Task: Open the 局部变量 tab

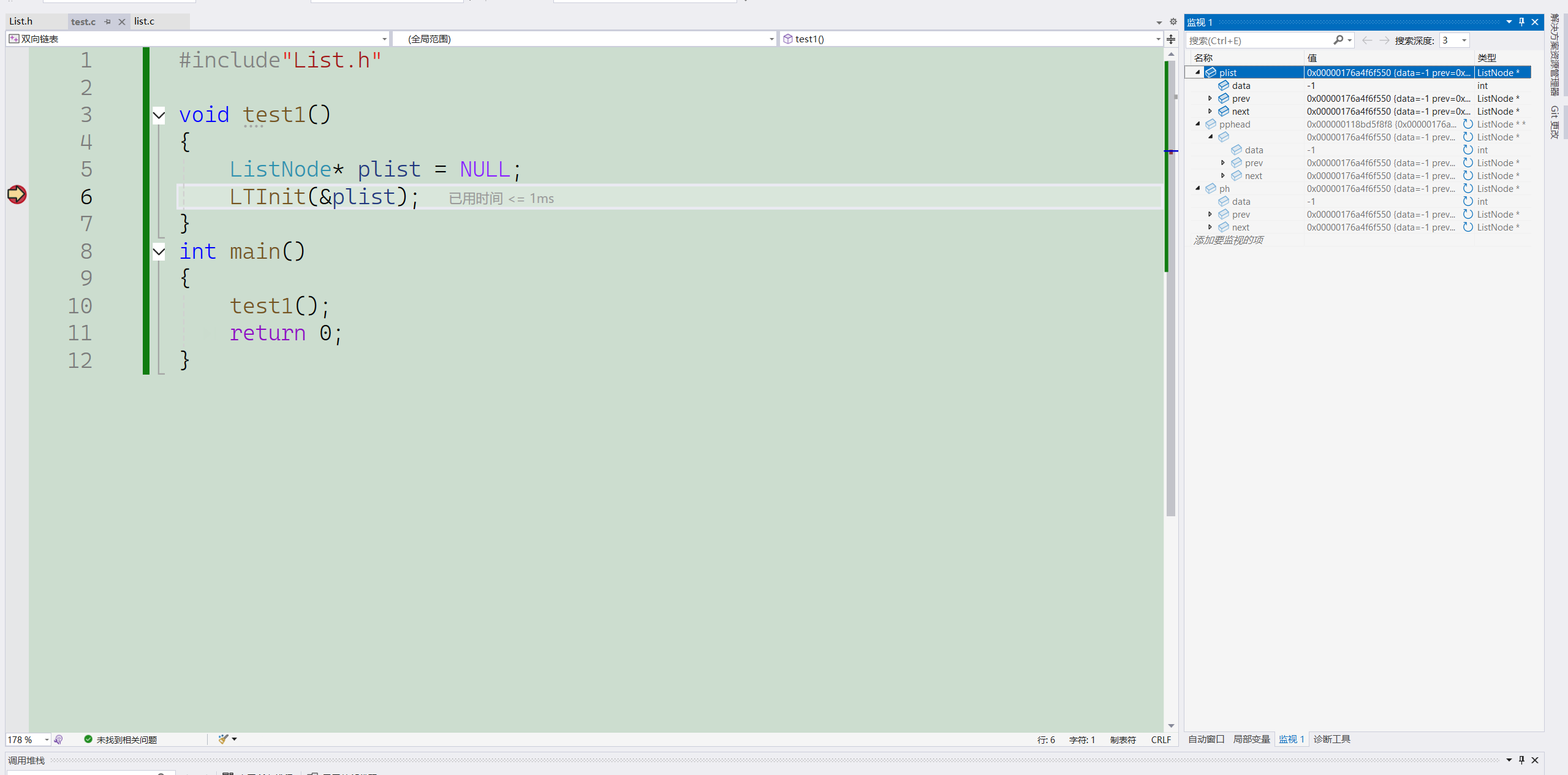Action: [1251, 739]
